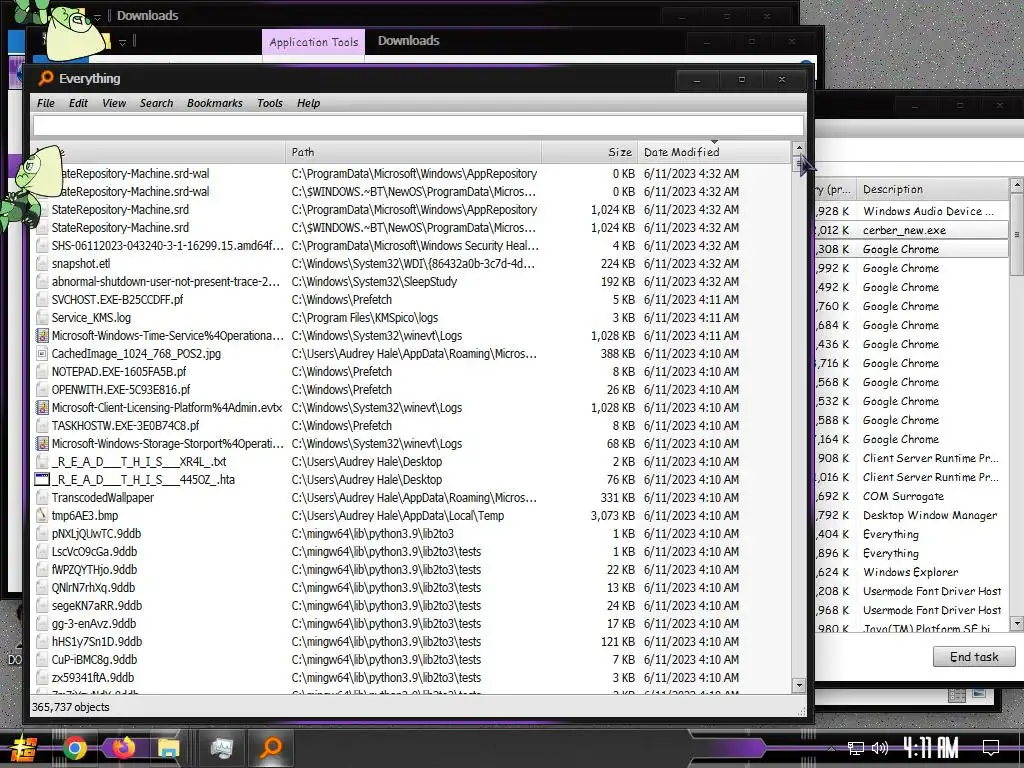Image resolution: width=1024 pixels, height=768 pixels.
Task: Select the TranscodedWallpaper file icon
Action: click(x=42, y=498)
